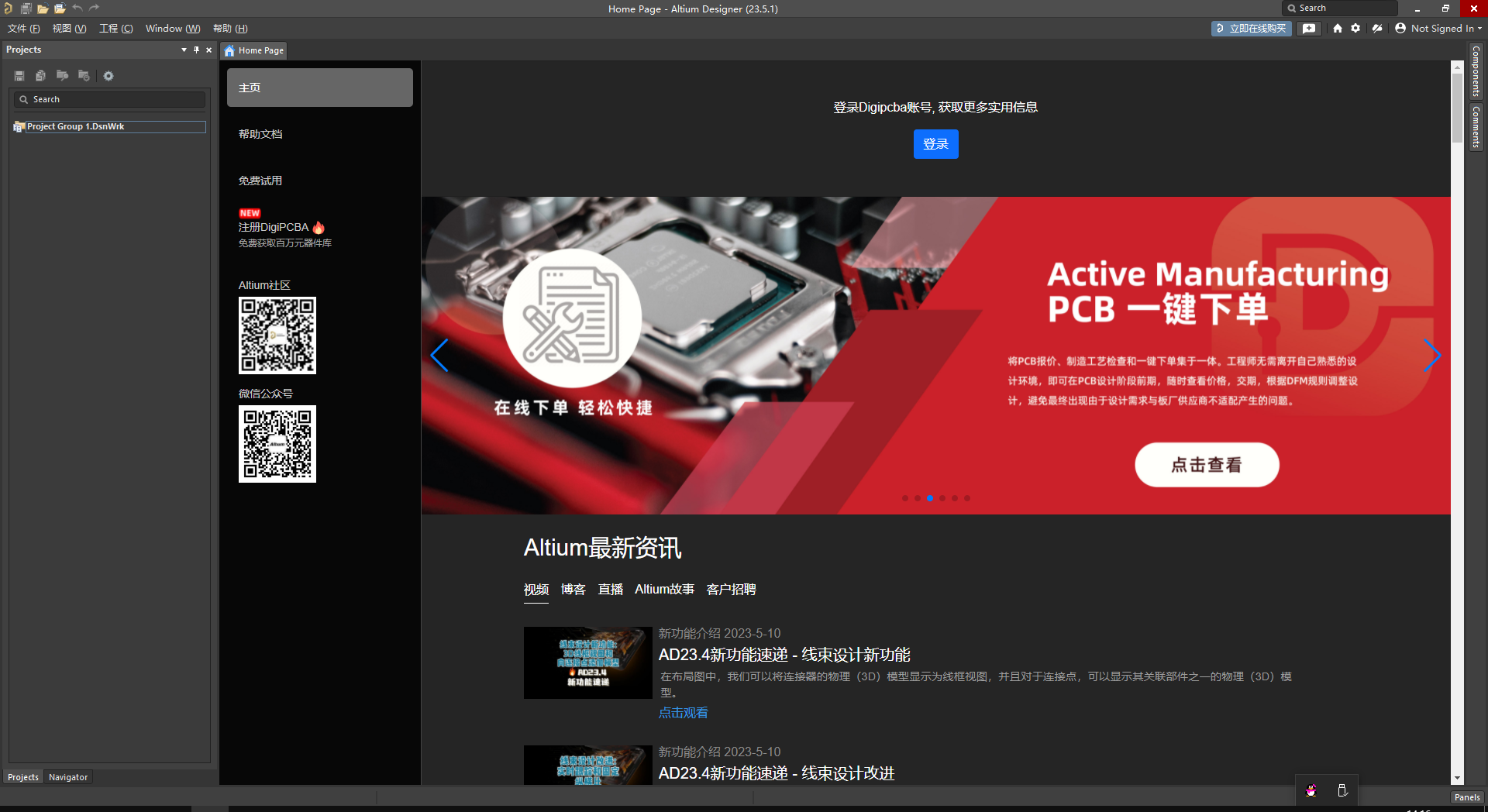1488x812 pixels.
Task: Open the 视图 (V) menu
Action: click(69, 29)
